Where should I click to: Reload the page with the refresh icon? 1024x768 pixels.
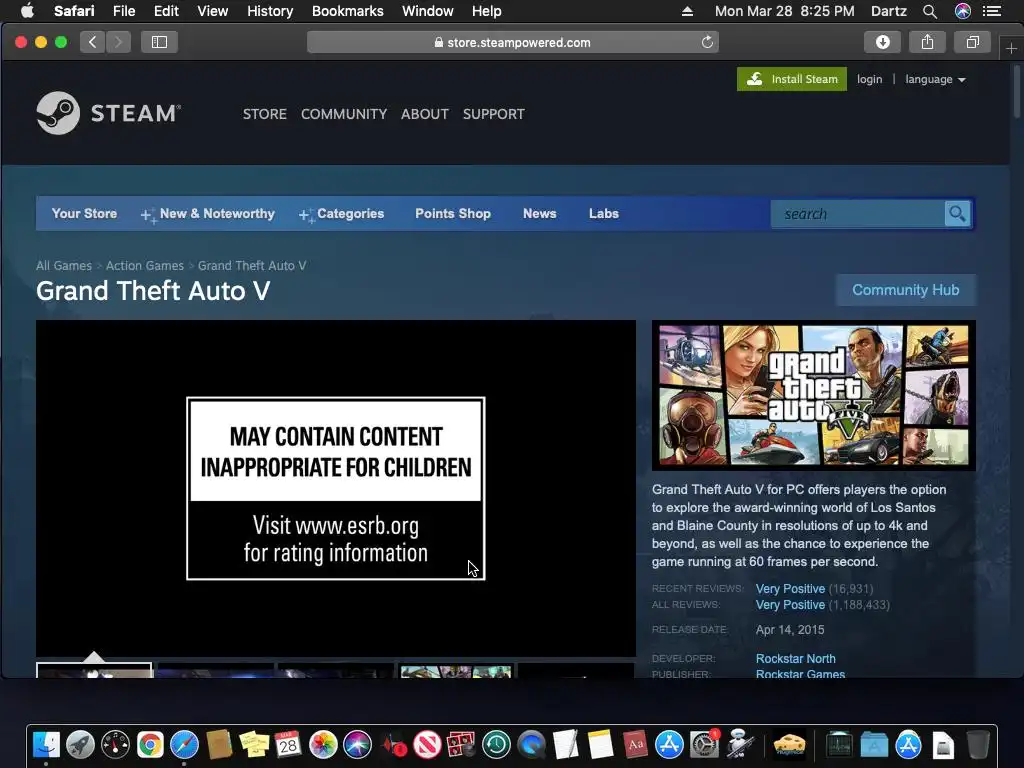point(707,42)
